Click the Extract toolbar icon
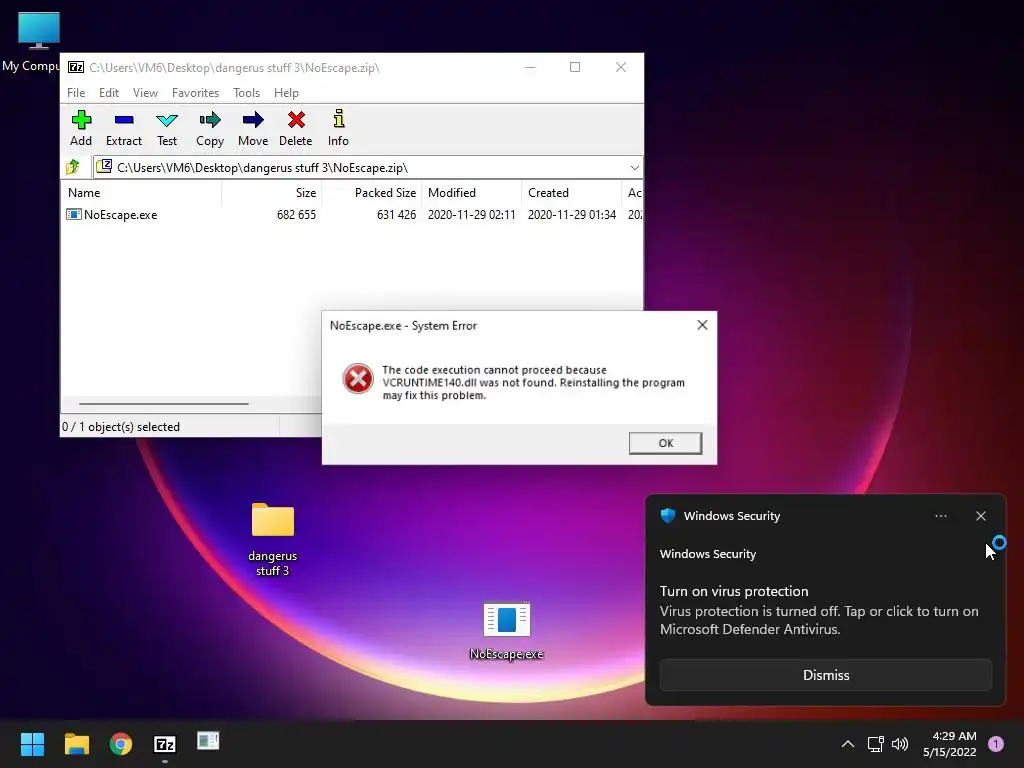 123,128
